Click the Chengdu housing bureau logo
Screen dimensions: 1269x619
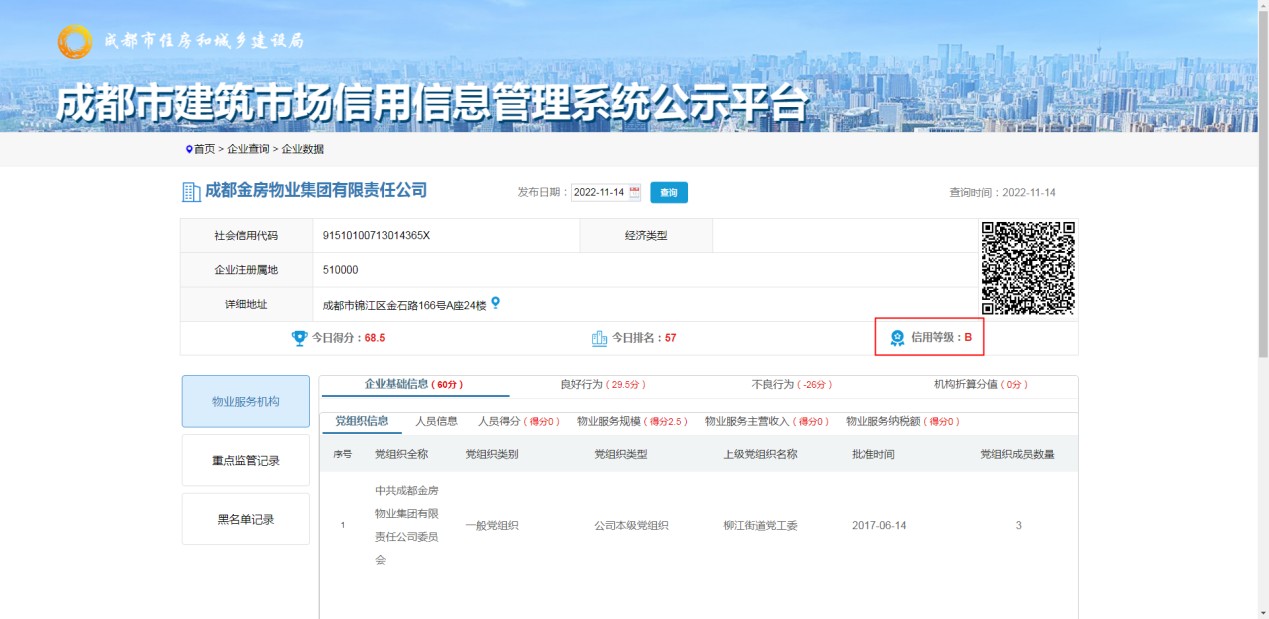point(75,41)
